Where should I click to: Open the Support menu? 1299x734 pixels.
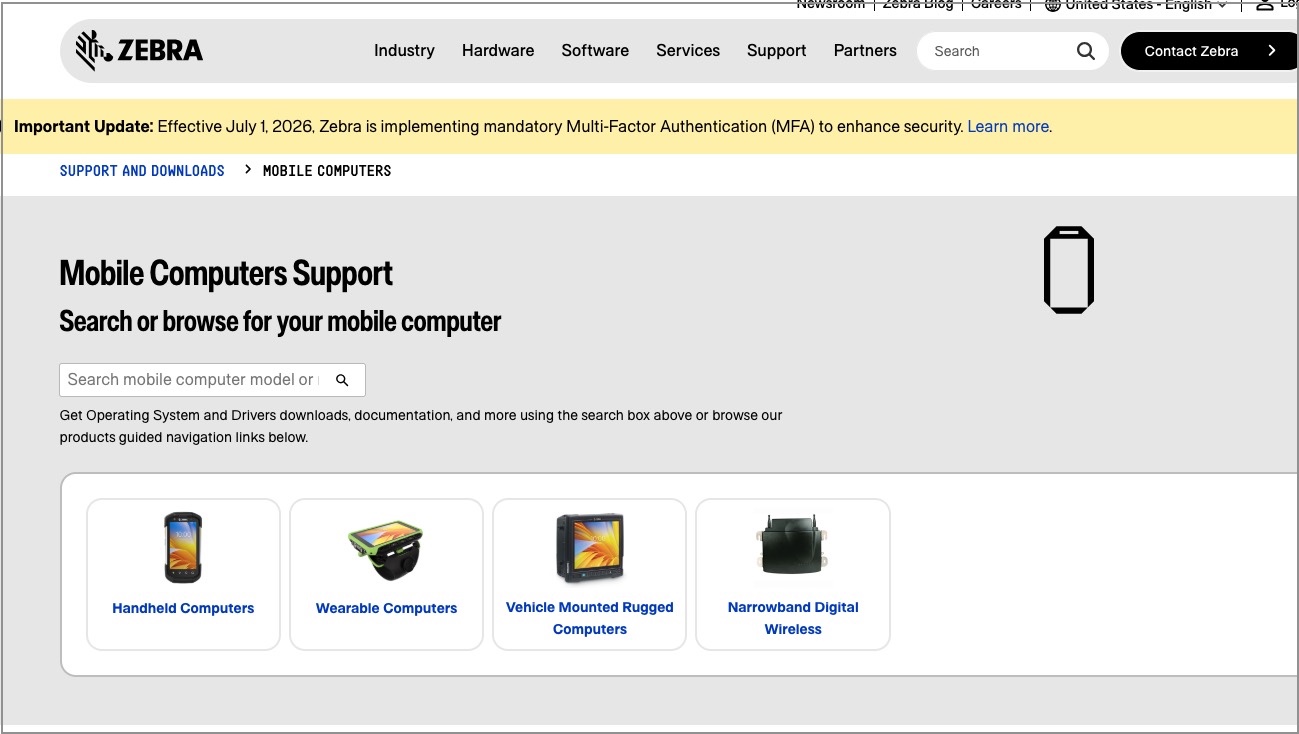(x=776, y=51)
